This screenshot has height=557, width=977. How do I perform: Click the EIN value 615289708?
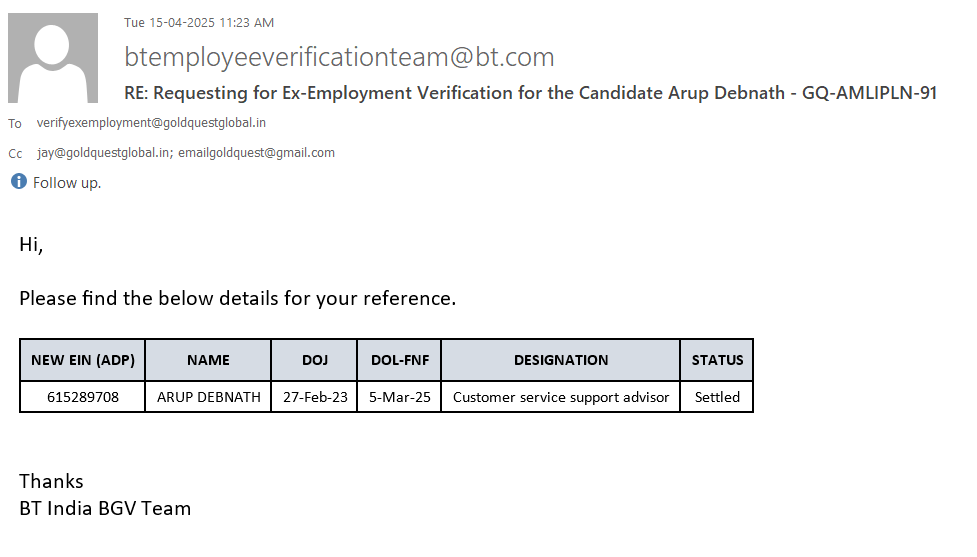click(x=83, y=397)
